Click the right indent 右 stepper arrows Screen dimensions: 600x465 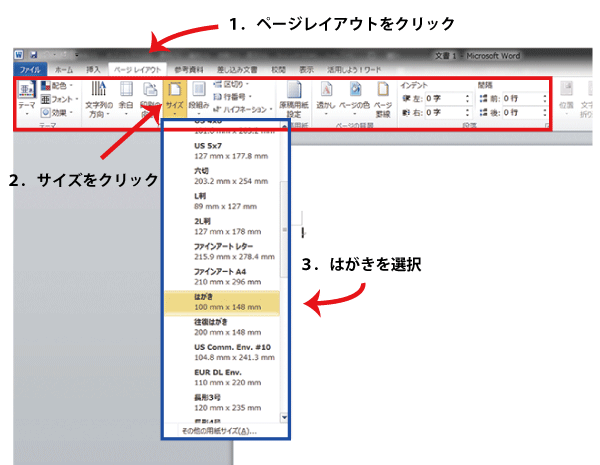coord(467,113)
